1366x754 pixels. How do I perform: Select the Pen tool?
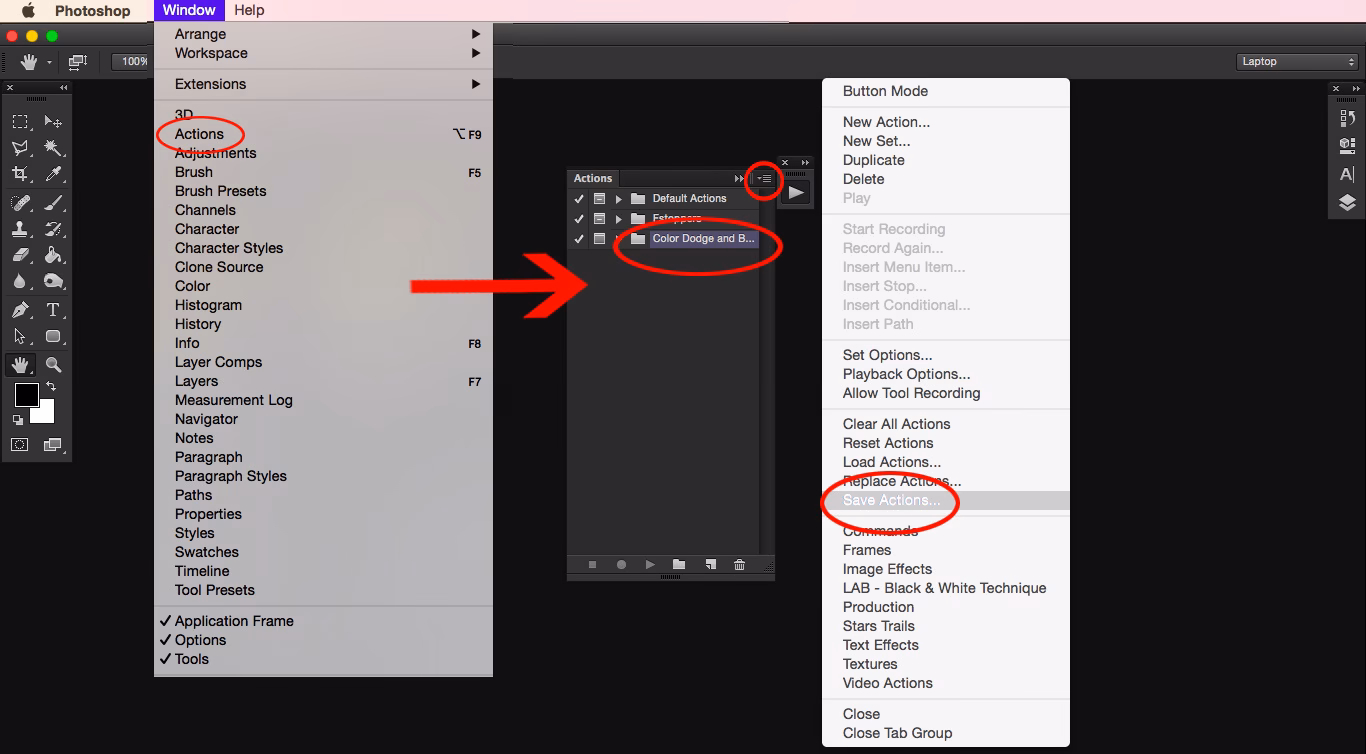point(20,310)
